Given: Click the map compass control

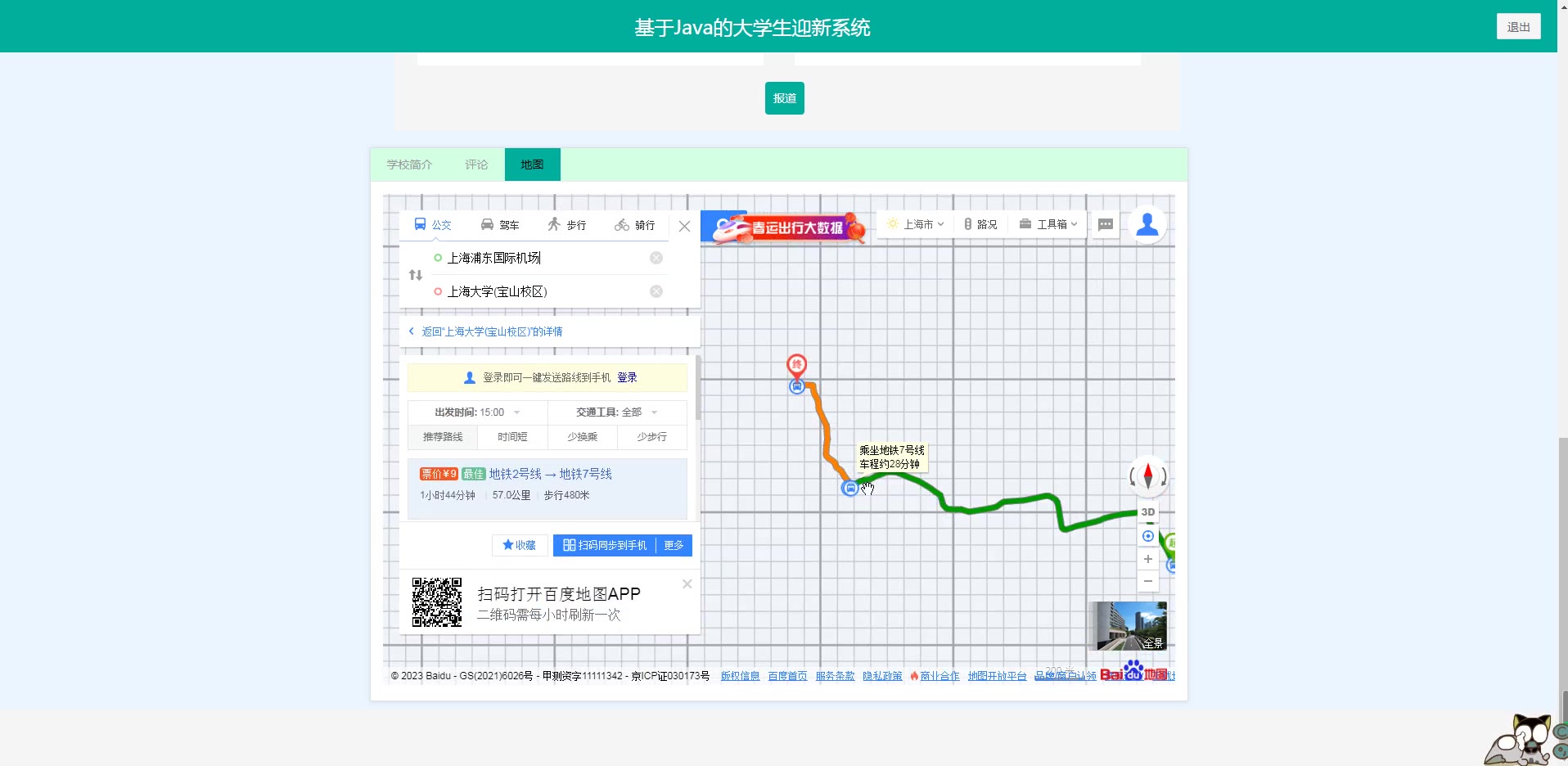Looking at the screenshot, I should (1148, 475).
